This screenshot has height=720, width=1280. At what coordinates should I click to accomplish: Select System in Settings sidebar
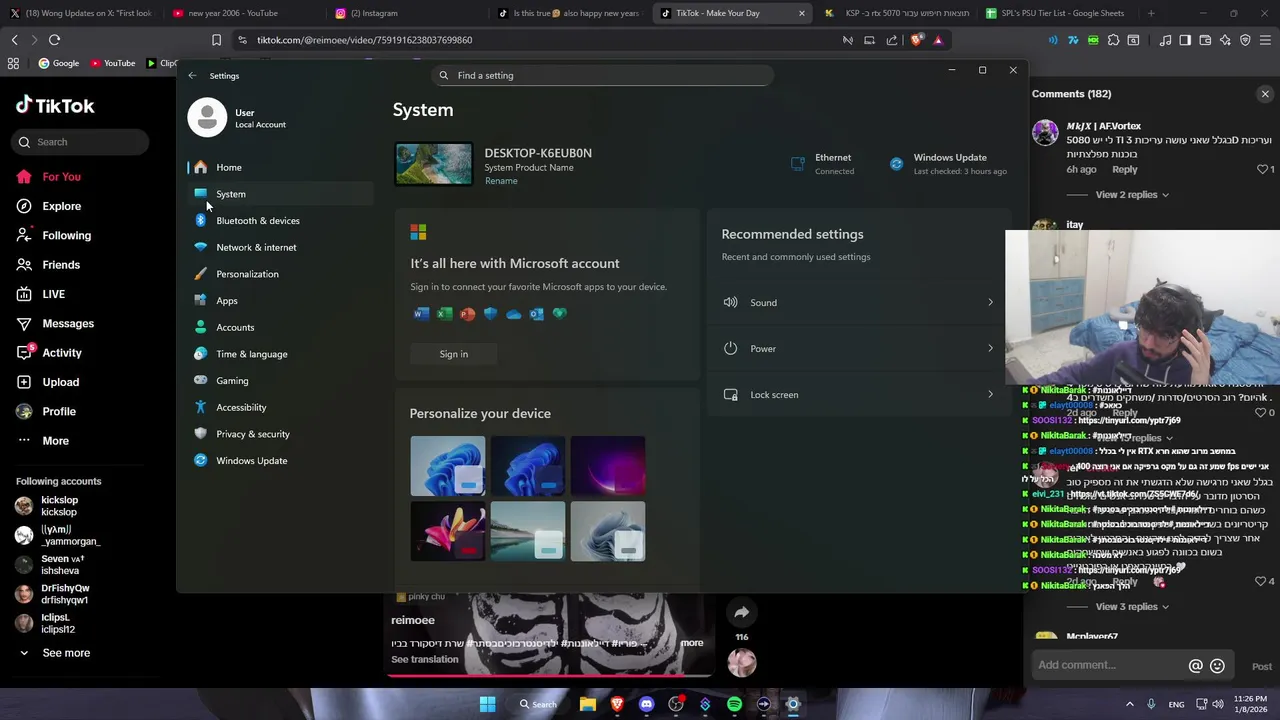(x=280, y=194)
